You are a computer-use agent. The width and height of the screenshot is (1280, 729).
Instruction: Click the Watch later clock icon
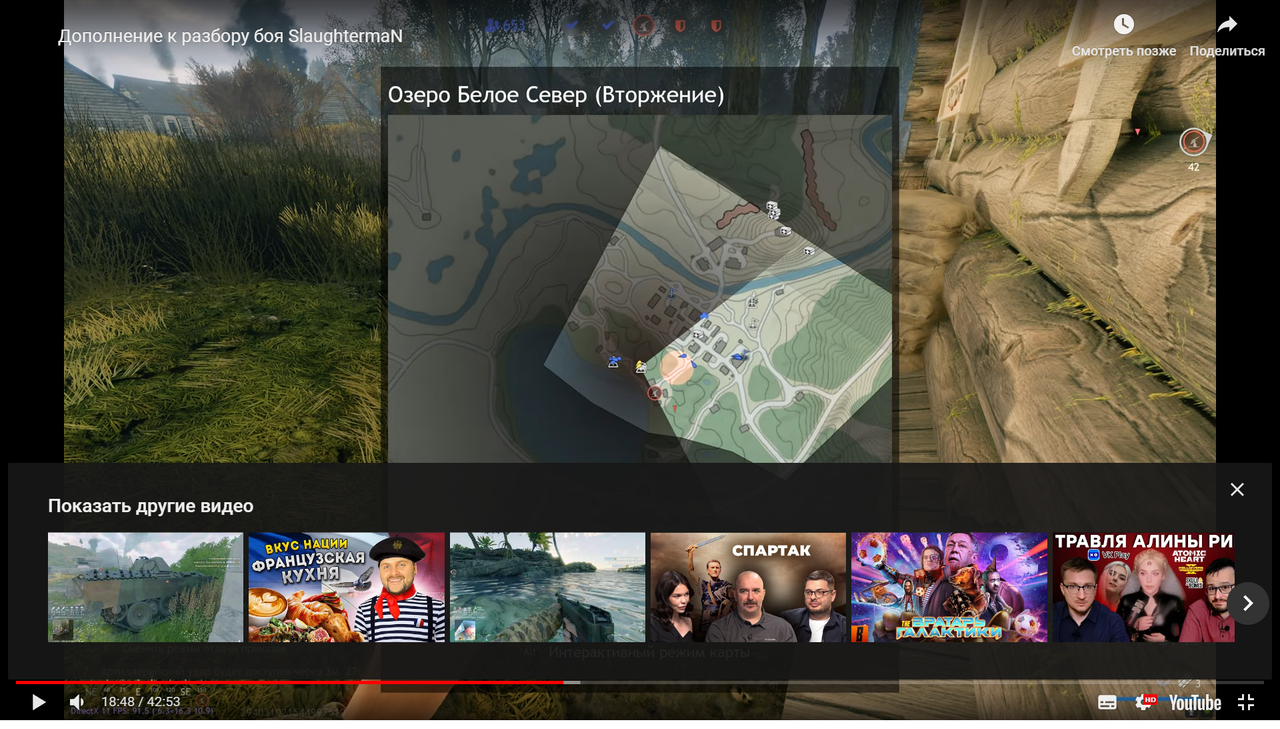[x=1124, y=24]
